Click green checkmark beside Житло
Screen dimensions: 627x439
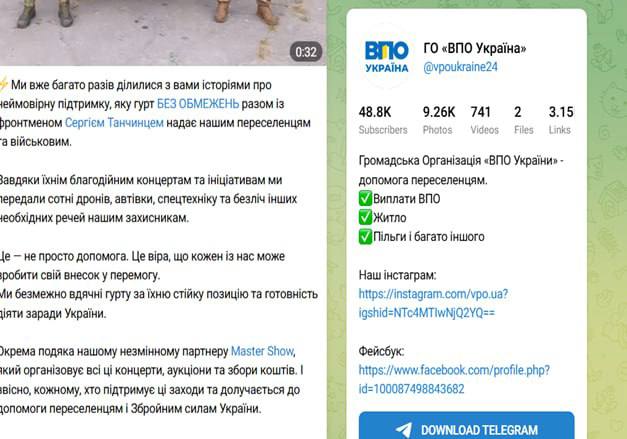tap(365, 218)
